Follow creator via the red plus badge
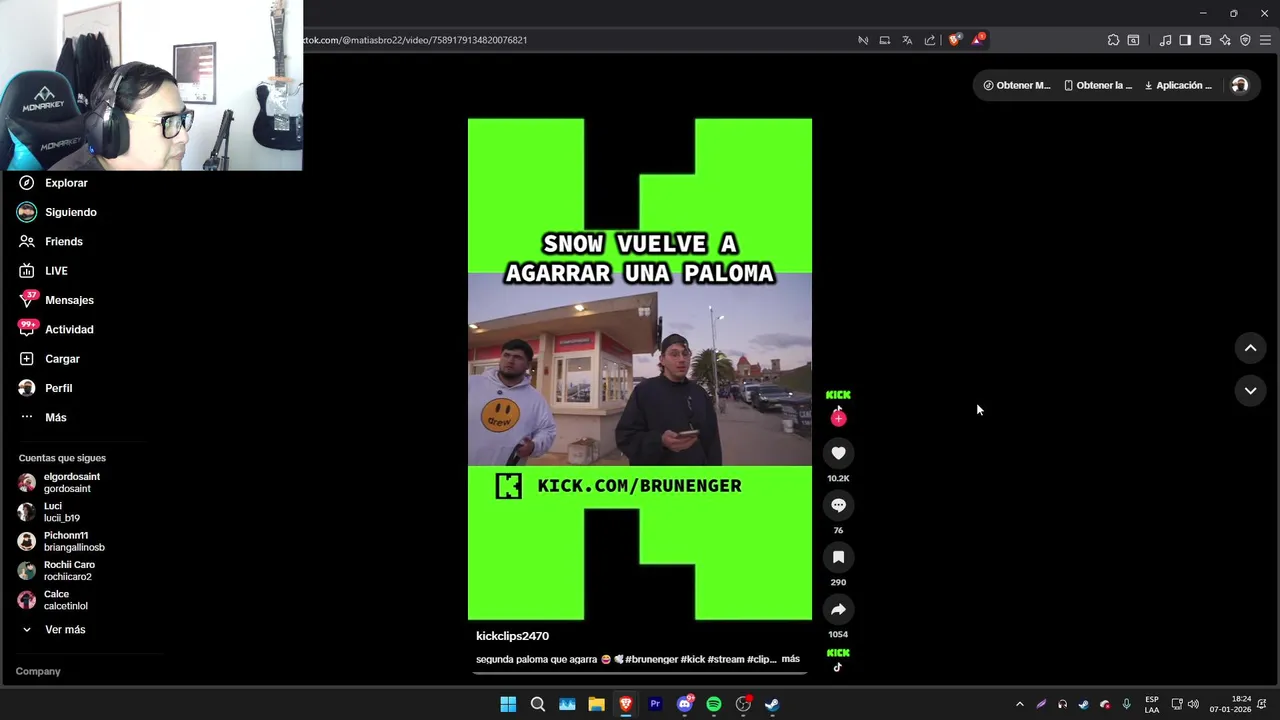Image resolution: width=1280 pixels, height=720 pixels. (838, 419)
